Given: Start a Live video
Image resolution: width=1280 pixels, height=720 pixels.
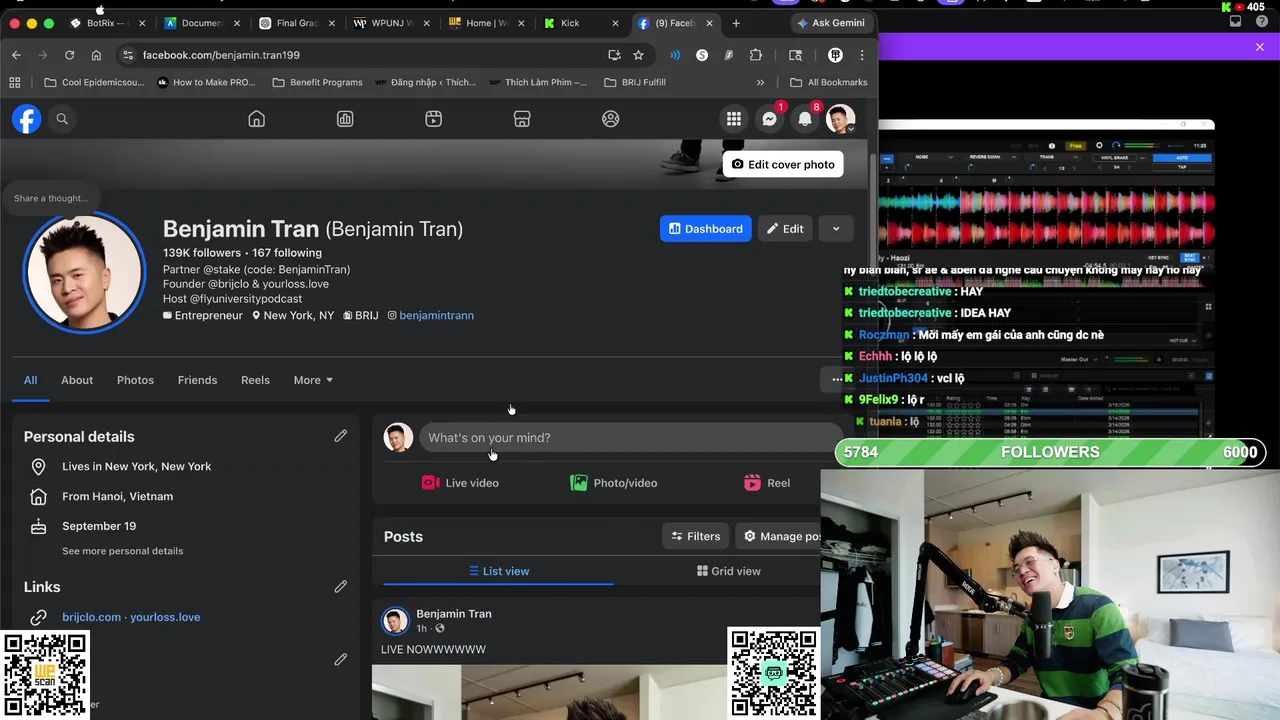Looking at the screenshot, I should (460, 483).
